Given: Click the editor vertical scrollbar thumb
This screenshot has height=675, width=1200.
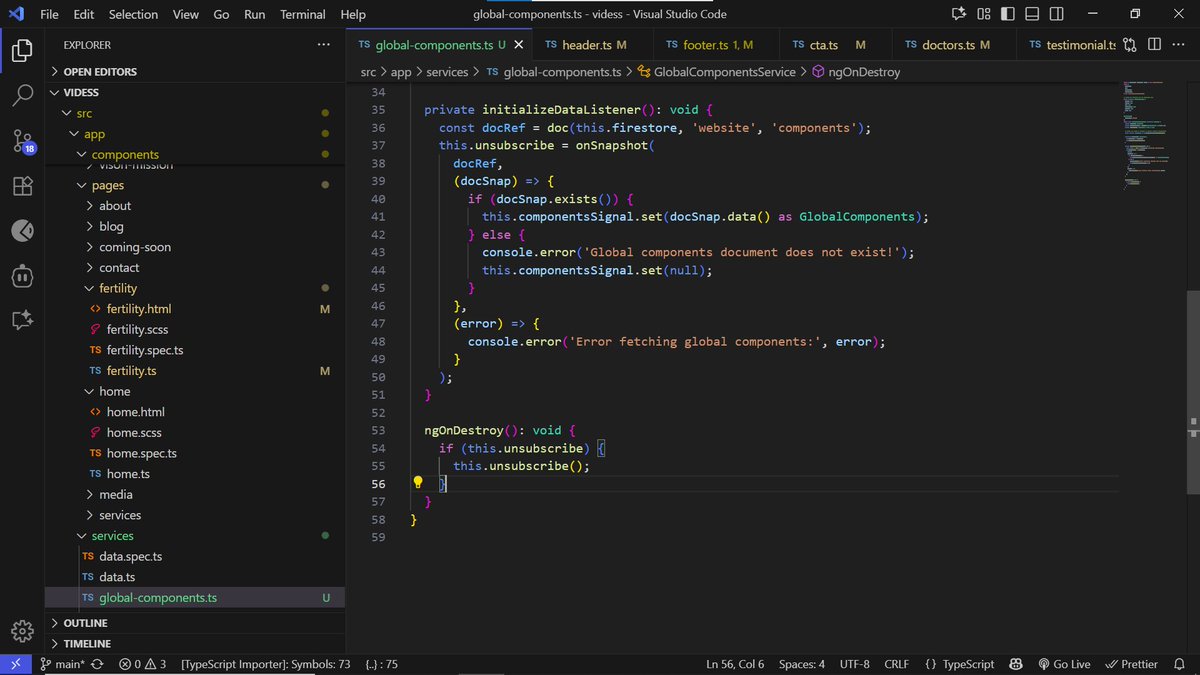Looking at the screenshot, I should (1193, 392).
